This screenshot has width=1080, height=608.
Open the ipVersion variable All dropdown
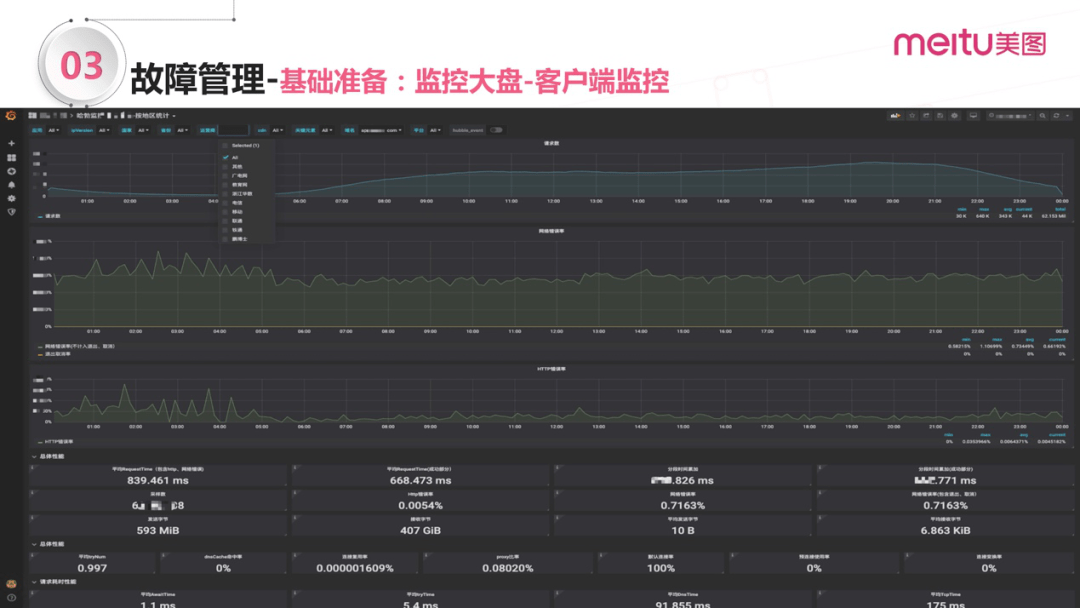[x=104, y=130]
